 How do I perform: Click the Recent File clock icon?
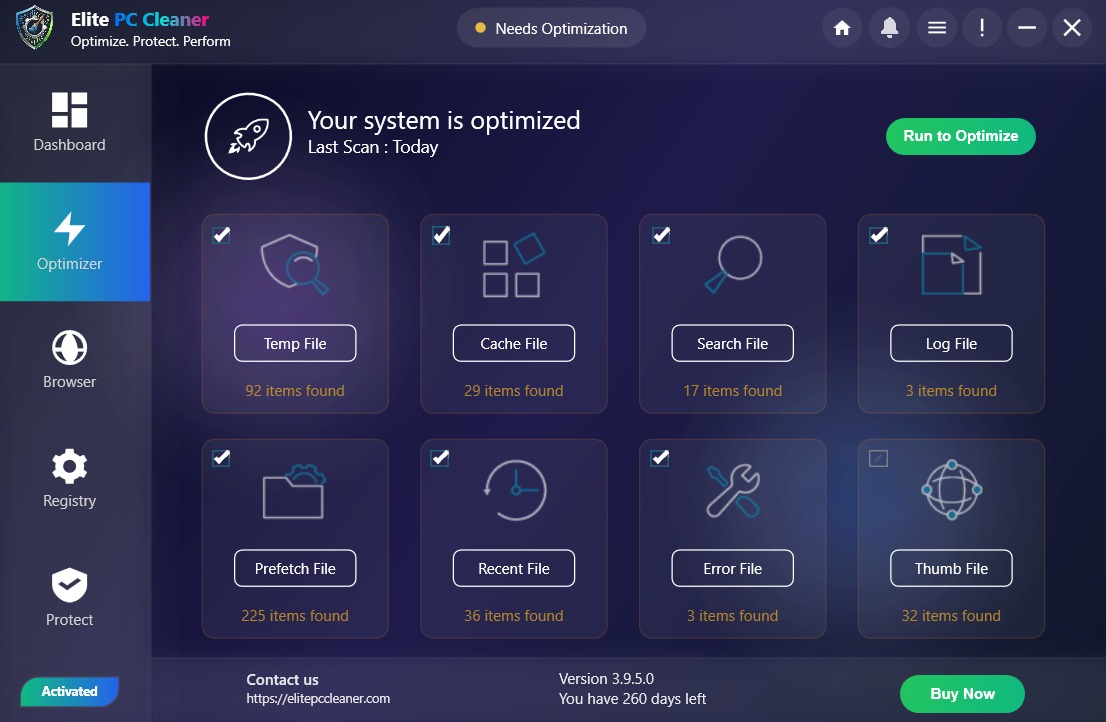515,490
